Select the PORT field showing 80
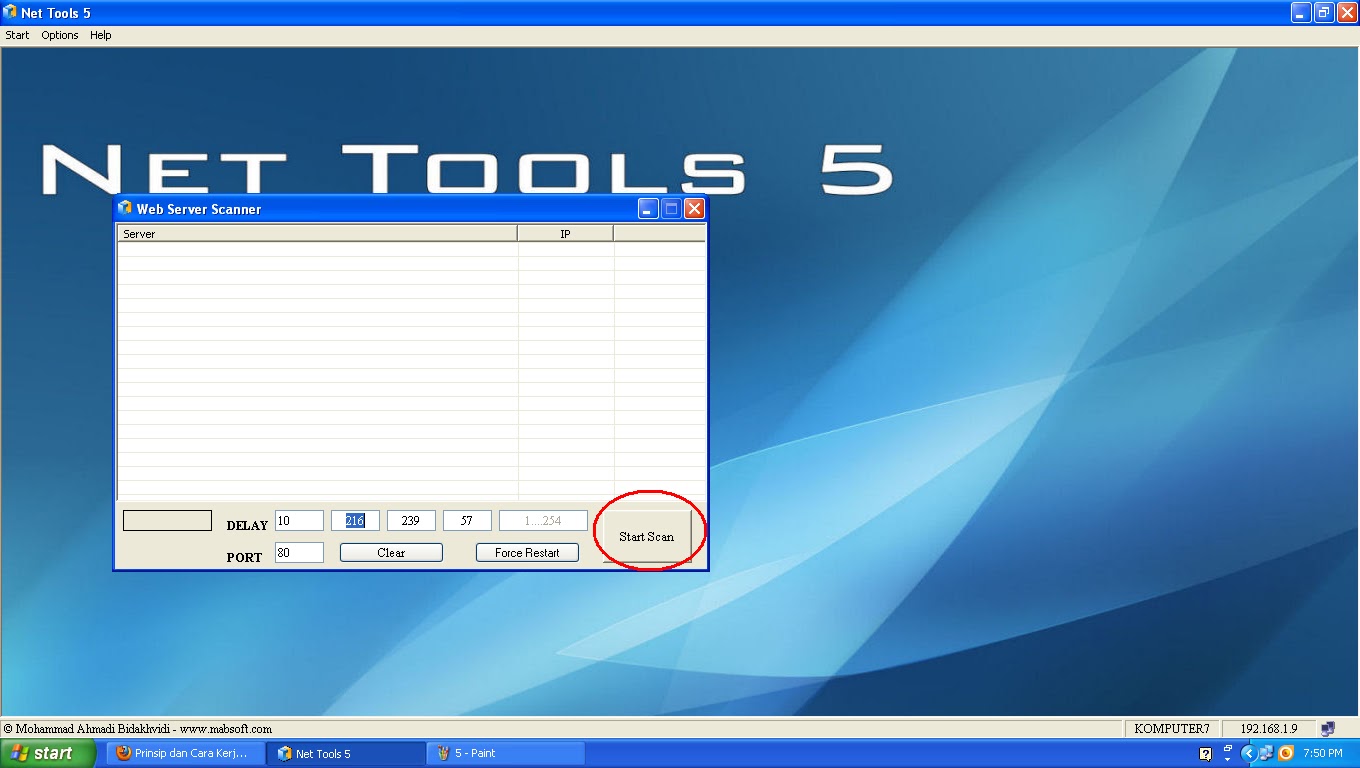 [x=299, y=552]
